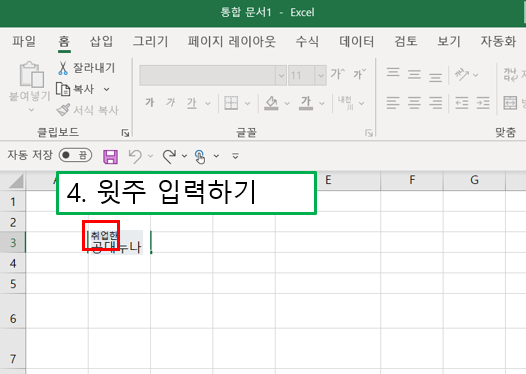Click the Undo arrow
Image resolution: width=526 pixels, height=374 pixels.
tap(135, 156)
